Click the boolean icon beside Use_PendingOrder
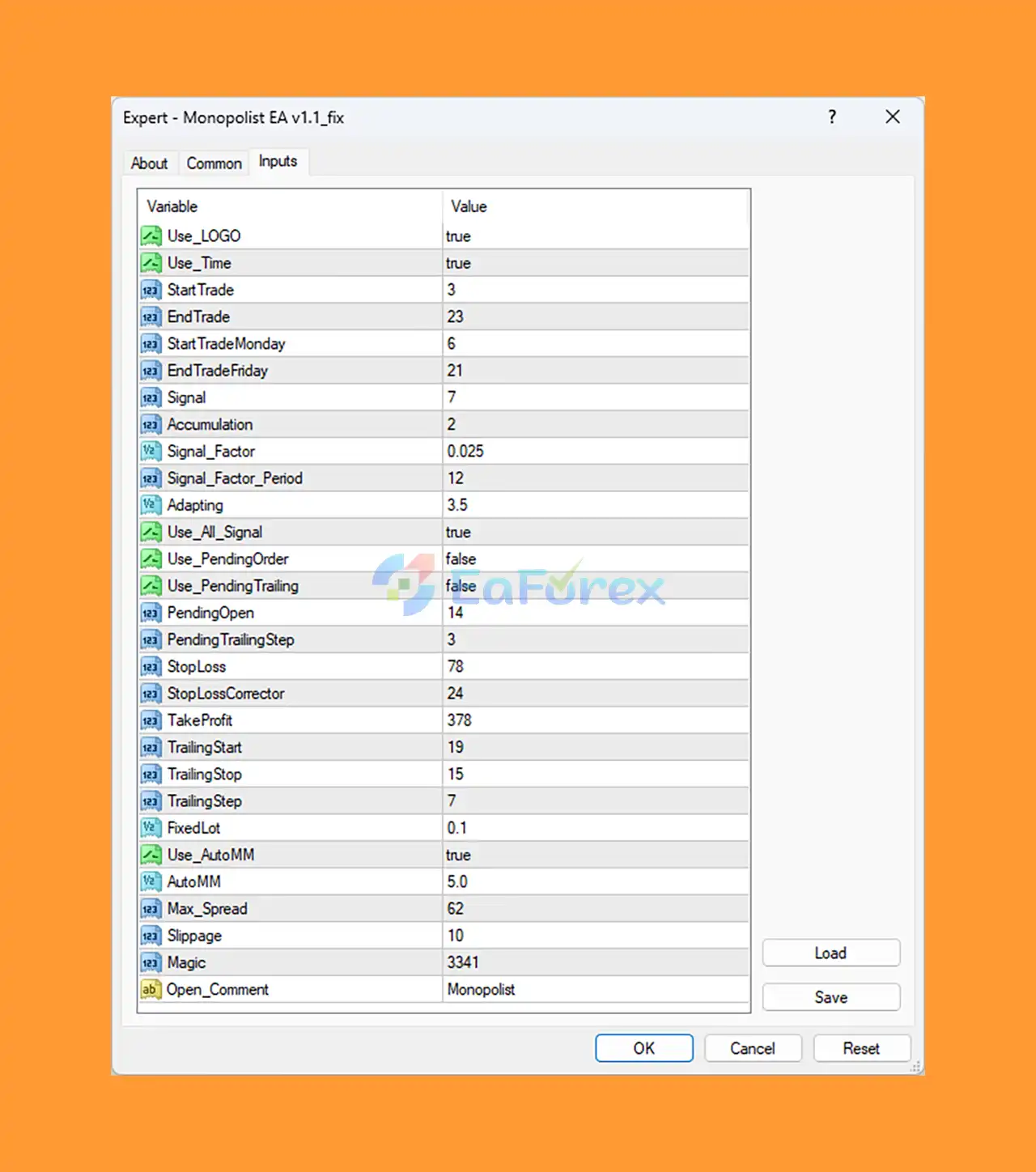The image size is (1036, 1172). [151, 558]
